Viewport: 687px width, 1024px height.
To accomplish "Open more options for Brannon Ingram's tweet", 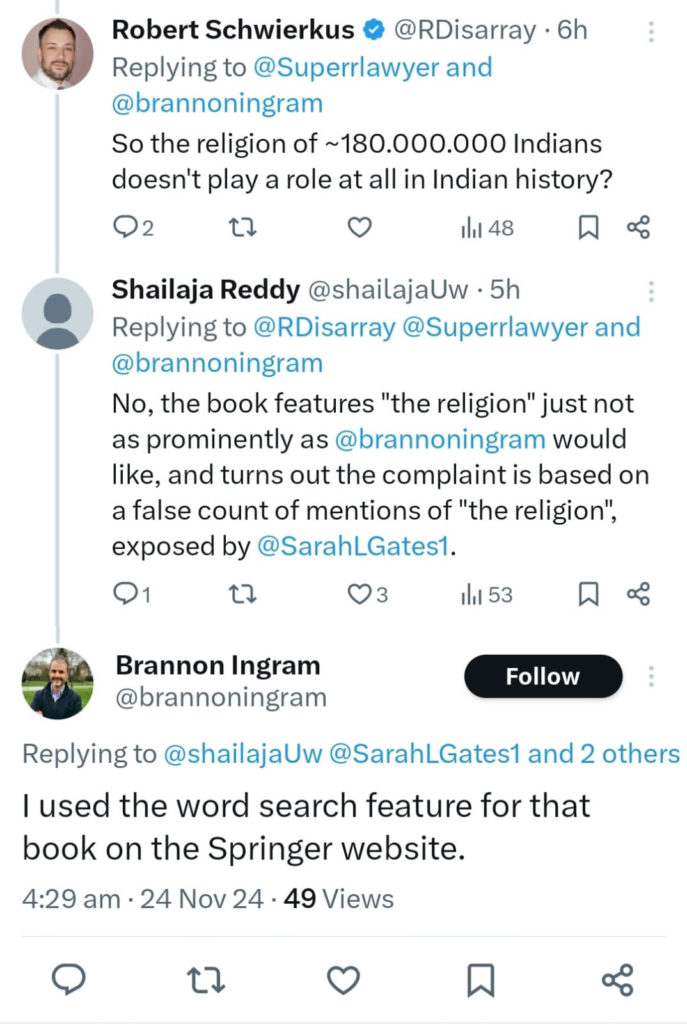I will click(x=651, y=677).
